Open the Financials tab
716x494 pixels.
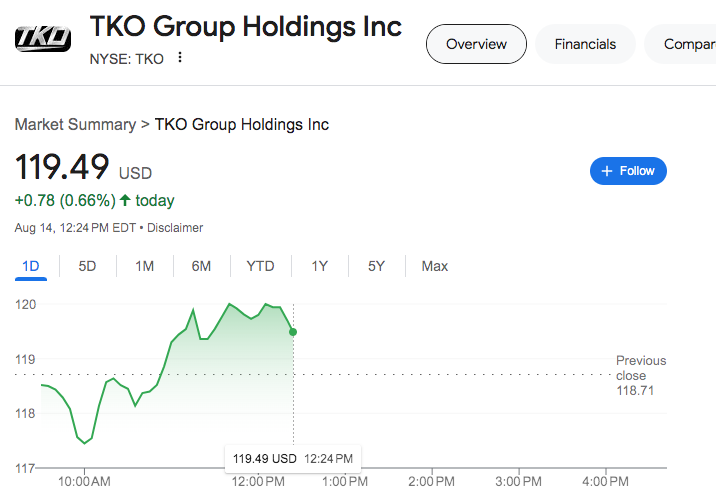tap(585, 44)
